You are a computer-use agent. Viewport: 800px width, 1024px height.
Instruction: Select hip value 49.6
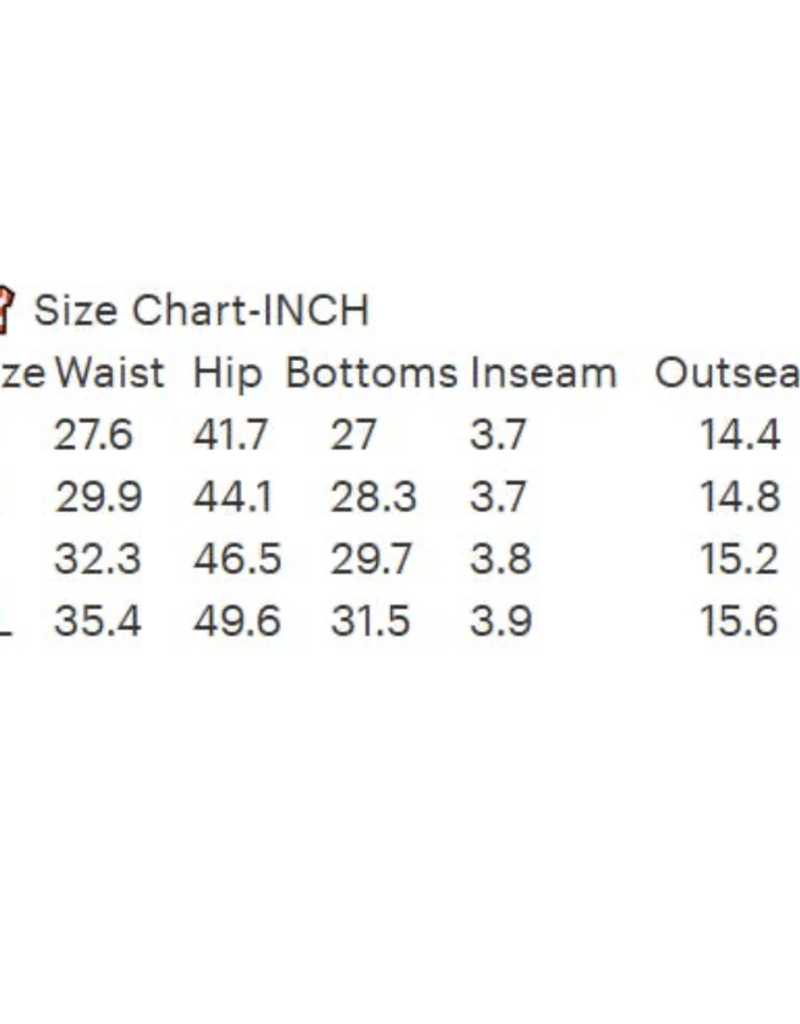coord(237,620)
